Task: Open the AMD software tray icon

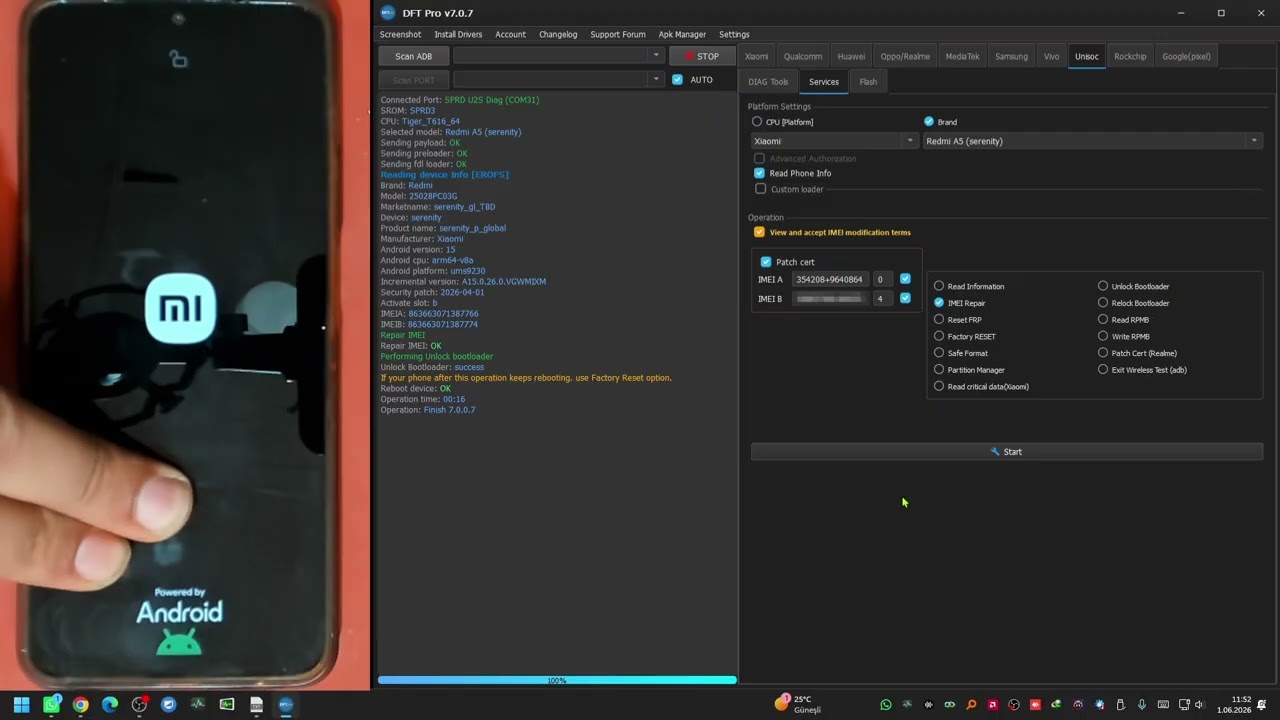Action: coord(992,705)
